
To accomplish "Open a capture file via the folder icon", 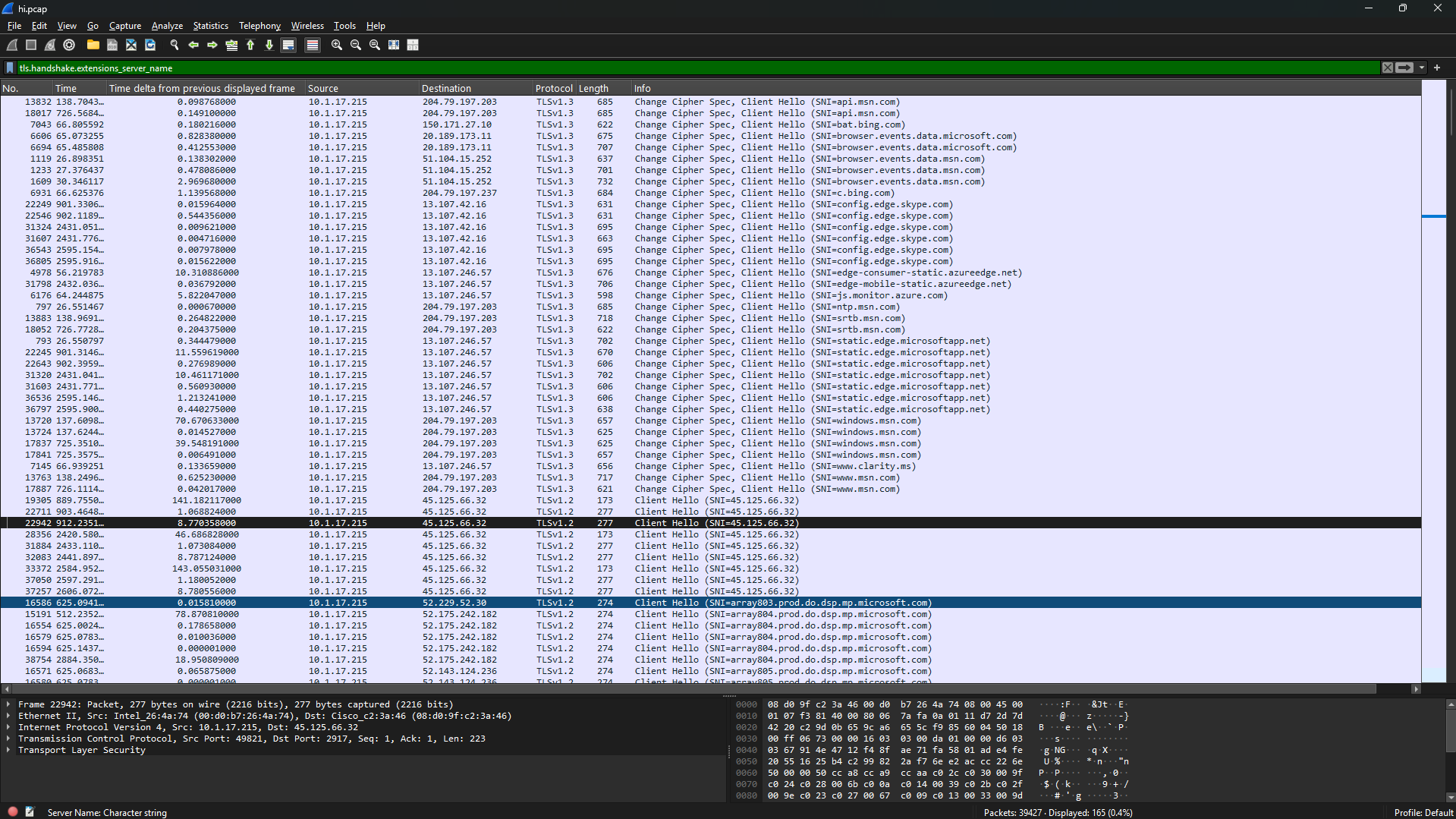I will click(x=93, y=46).
